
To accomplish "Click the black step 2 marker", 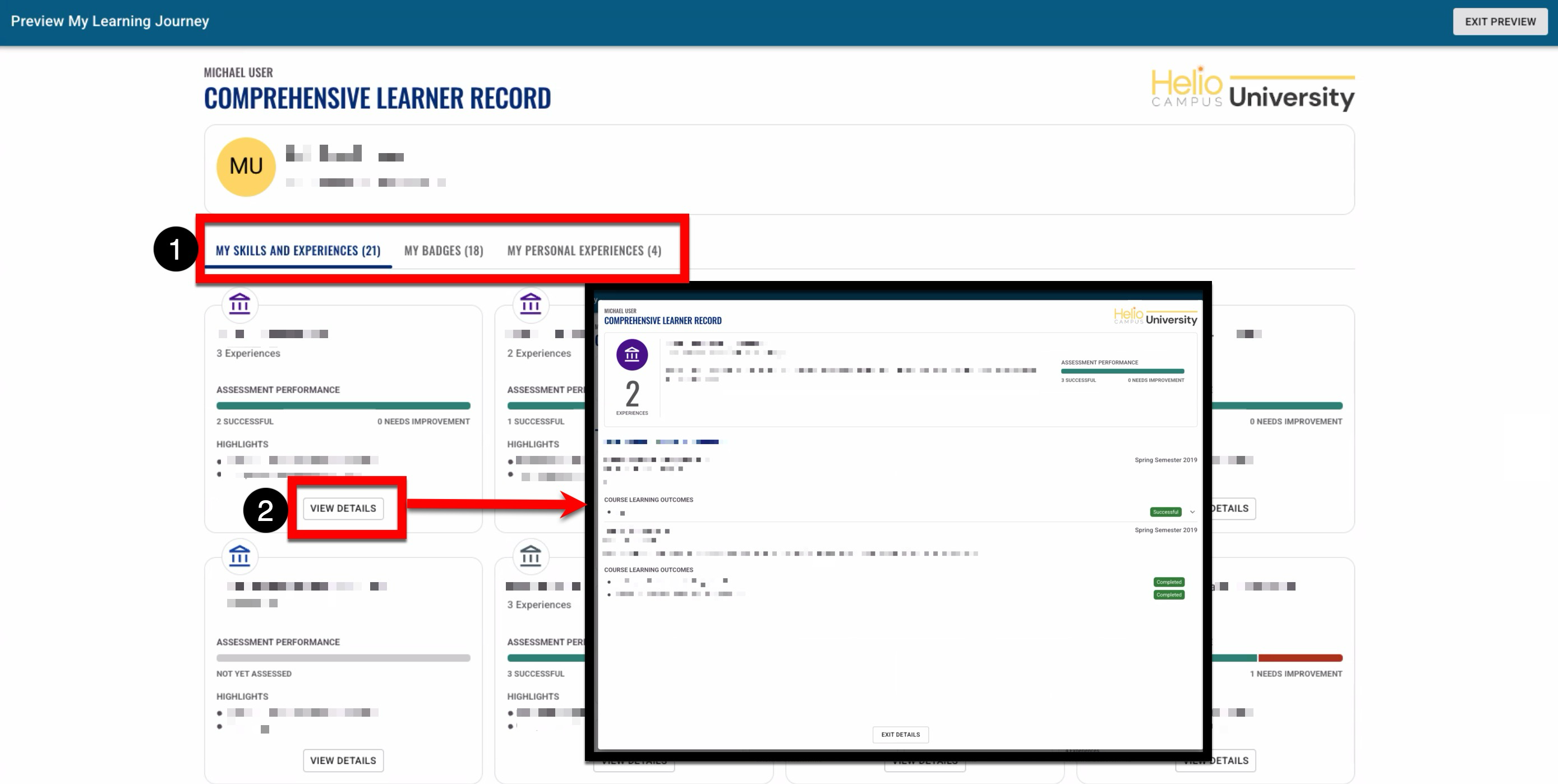I will 265,510.
